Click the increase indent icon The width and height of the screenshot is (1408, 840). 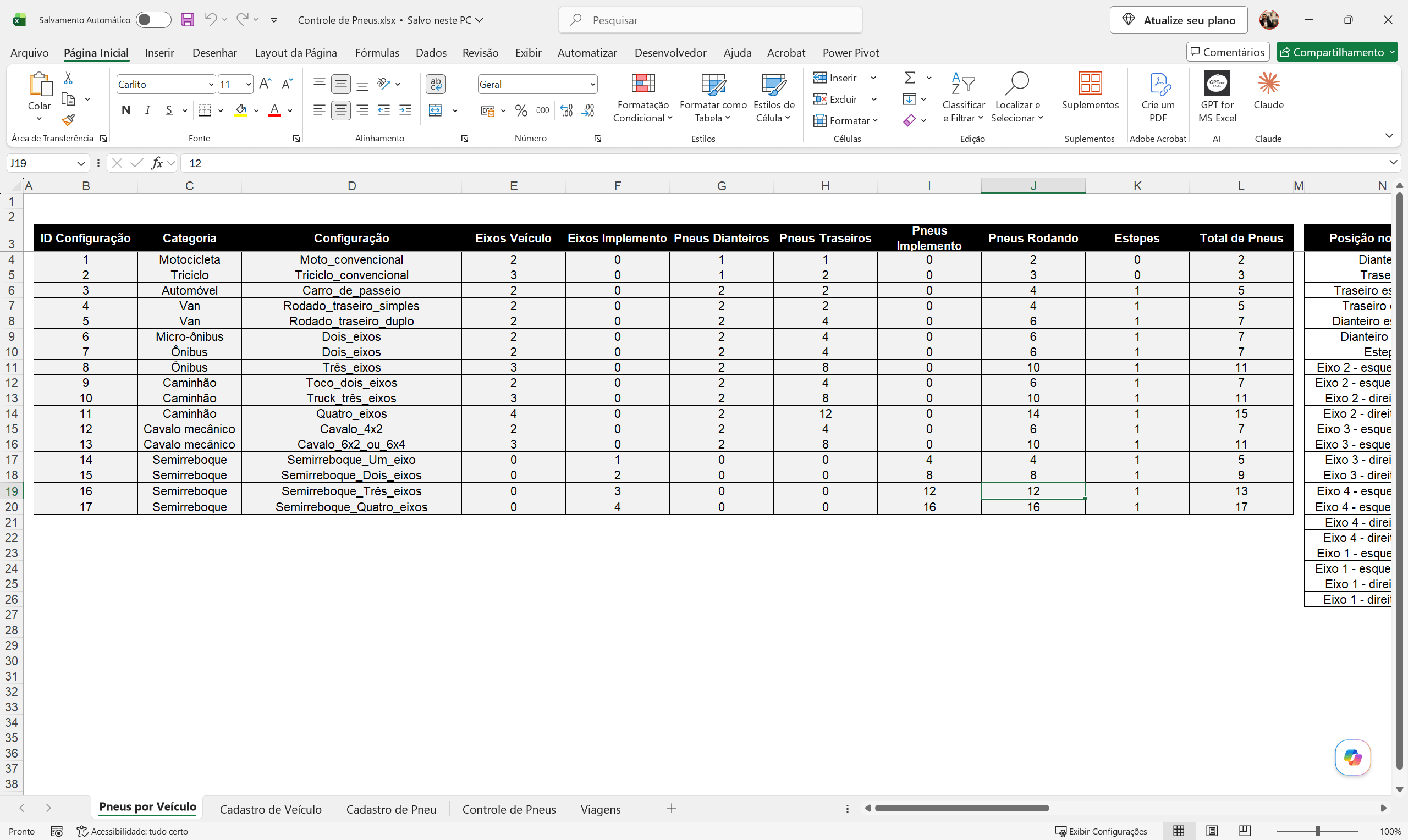(x=405, y=110)
